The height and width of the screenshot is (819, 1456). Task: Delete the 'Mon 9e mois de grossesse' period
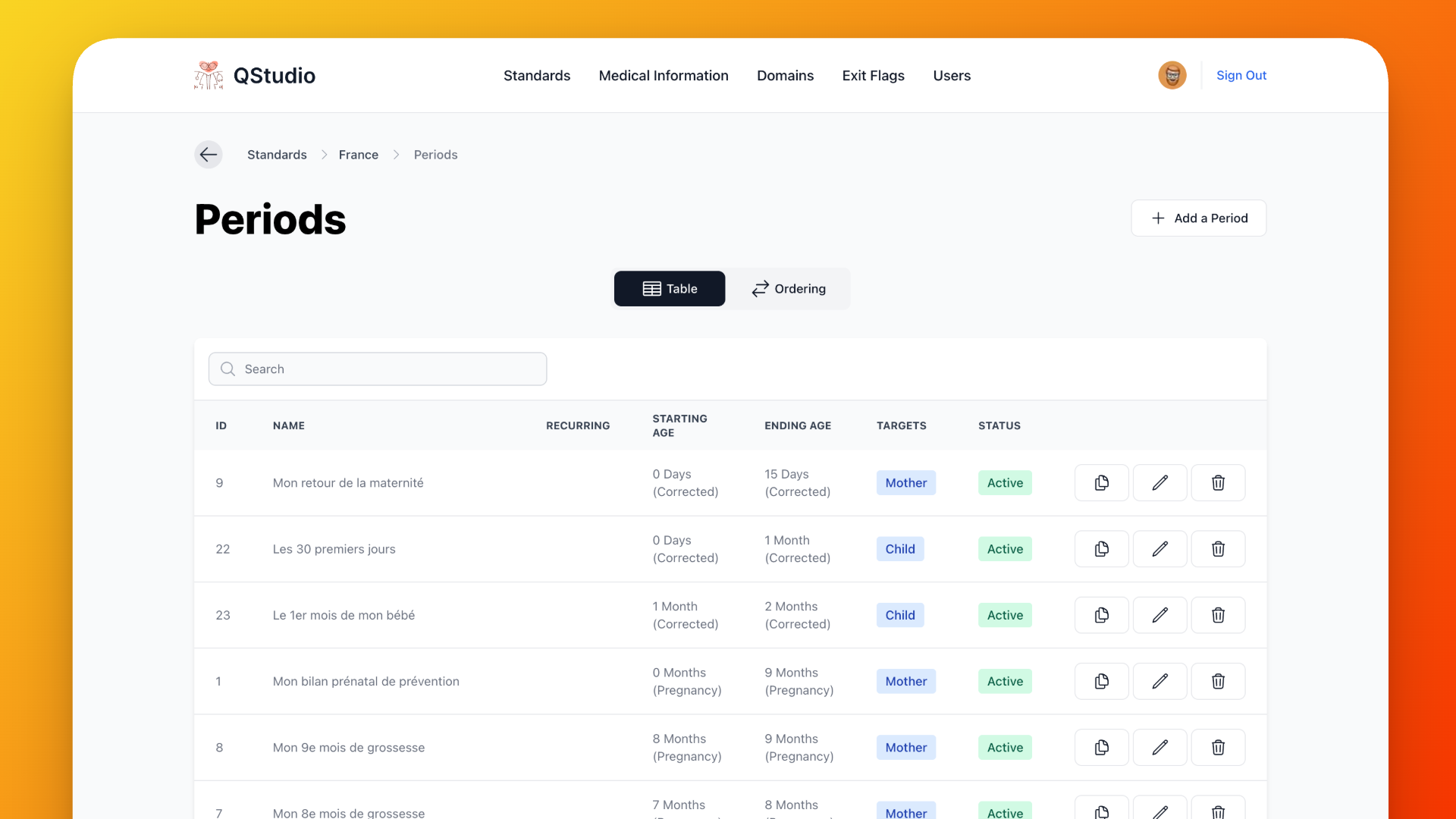tap(1219, 748)
